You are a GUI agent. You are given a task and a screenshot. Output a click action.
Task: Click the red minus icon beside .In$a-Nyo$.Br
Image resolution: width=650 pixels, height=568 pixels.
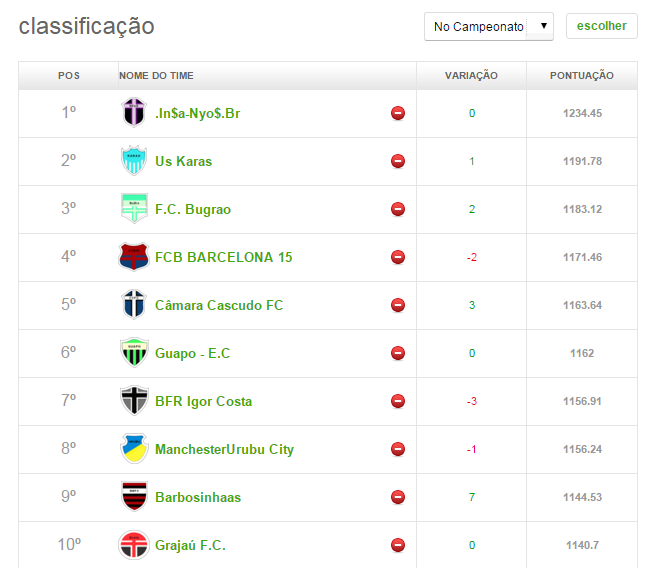pos(398,113)
